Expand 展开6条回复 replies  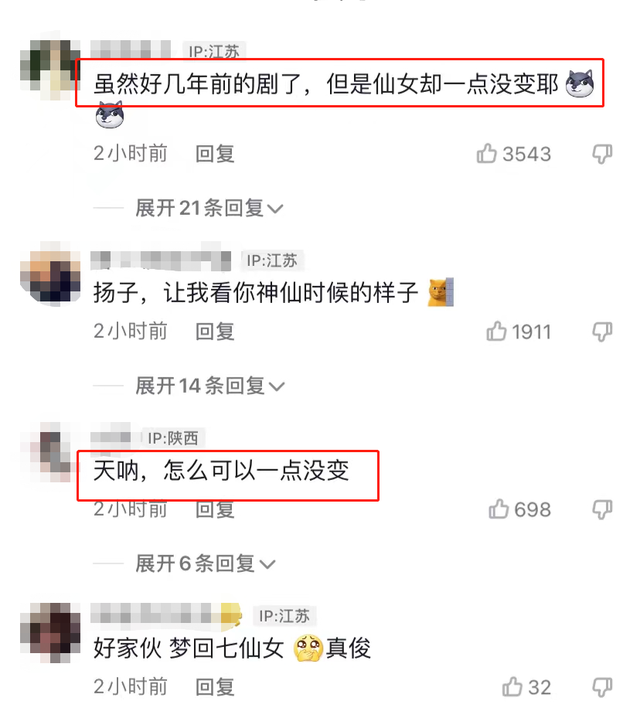(206, 564)
